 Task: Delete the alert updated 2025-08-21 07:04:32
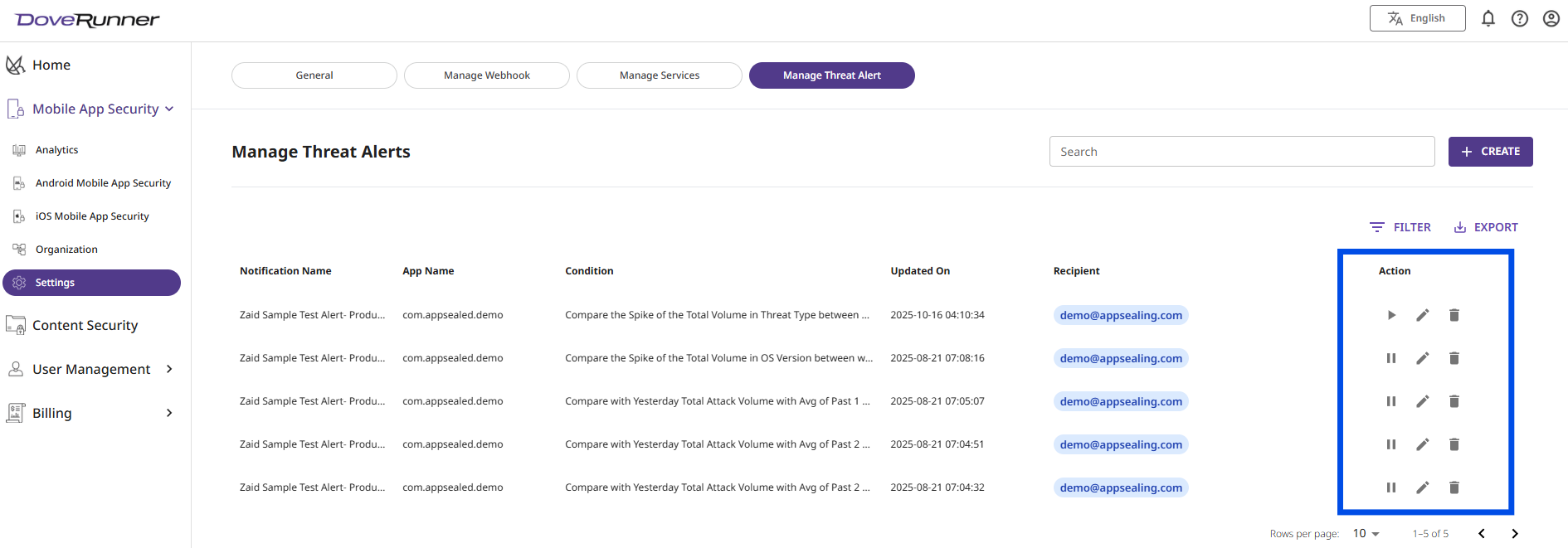point(1454,487)
